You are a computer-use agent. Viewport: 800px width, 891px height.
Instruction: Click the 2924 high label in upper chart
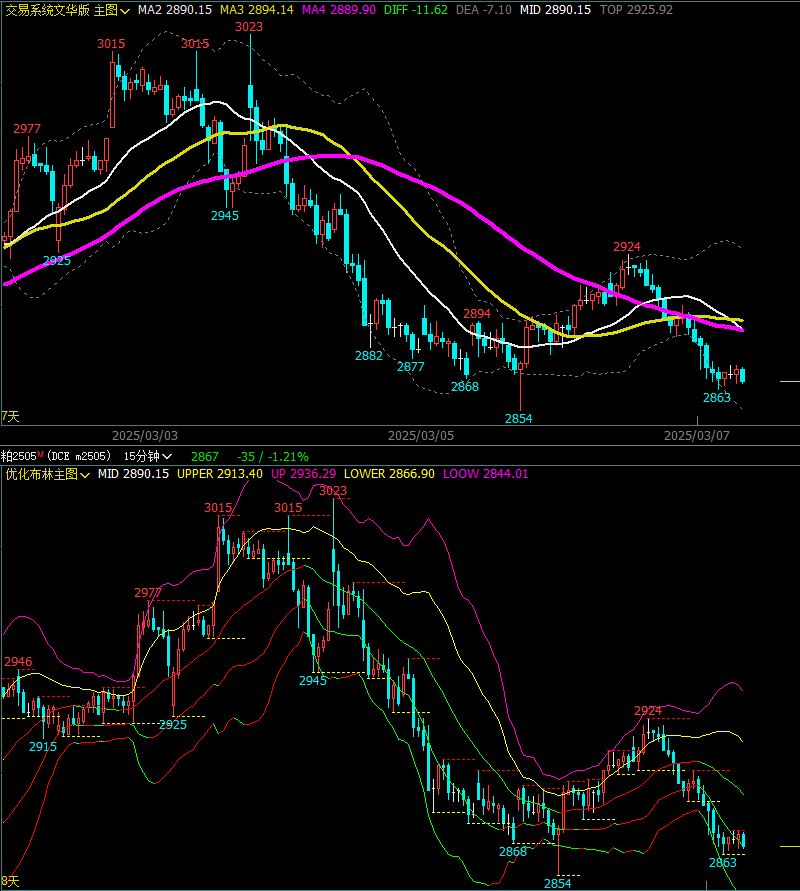tap(627, 247)
